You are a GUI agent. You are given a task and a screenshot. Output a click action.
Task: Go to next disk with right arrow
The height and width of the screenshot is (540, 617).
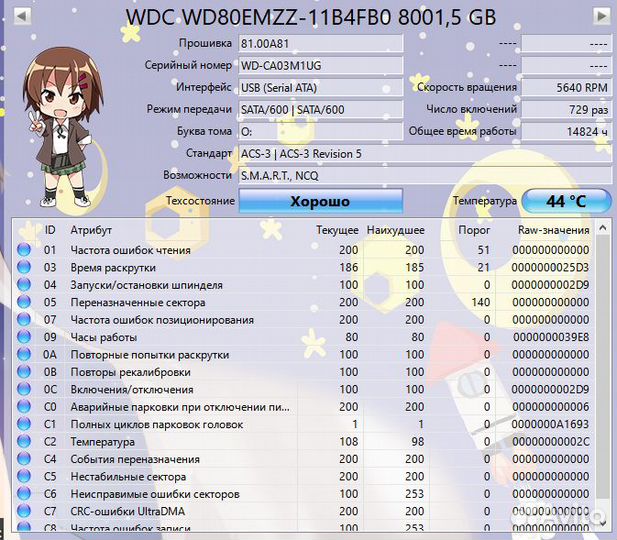tap(601, 16)
